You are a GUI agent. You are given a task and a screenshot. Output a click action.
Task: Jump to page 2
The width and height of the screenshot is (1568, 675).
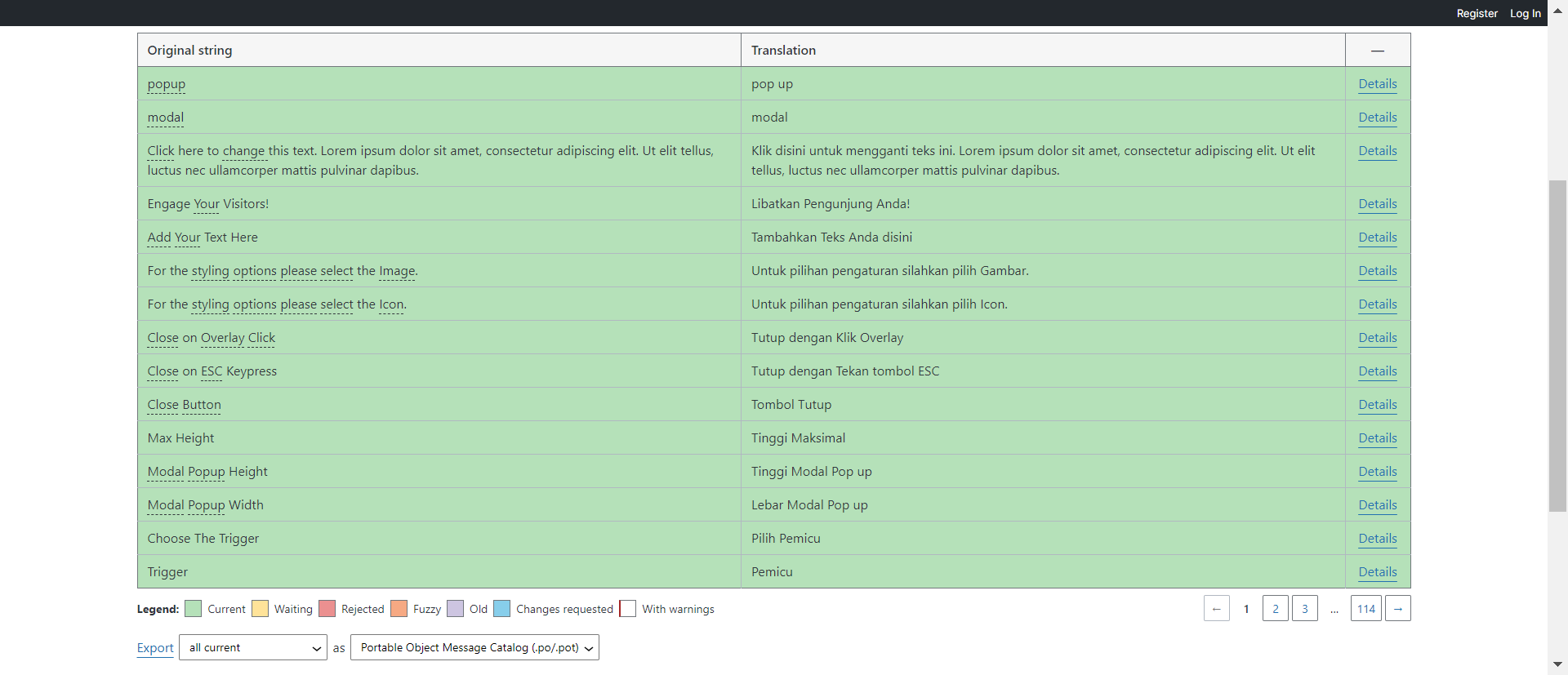(1275, 609)
